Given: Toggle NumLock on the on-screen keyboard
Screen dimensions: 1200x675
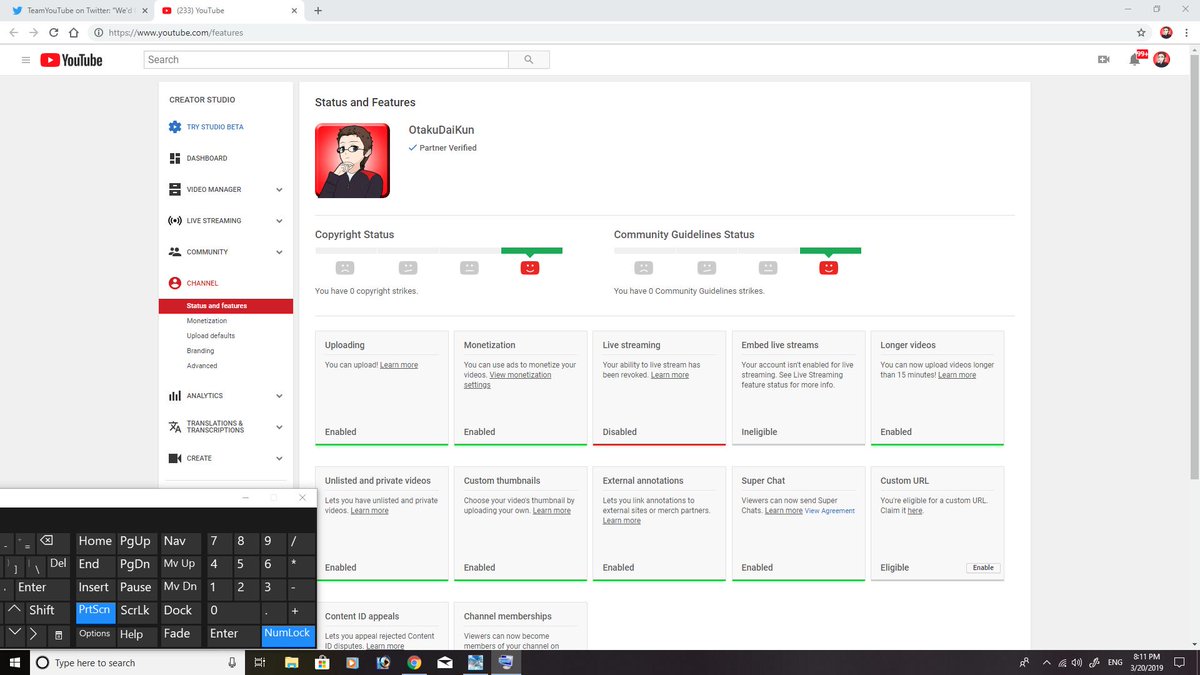Looking at the screenshot, I should (288, 634).
